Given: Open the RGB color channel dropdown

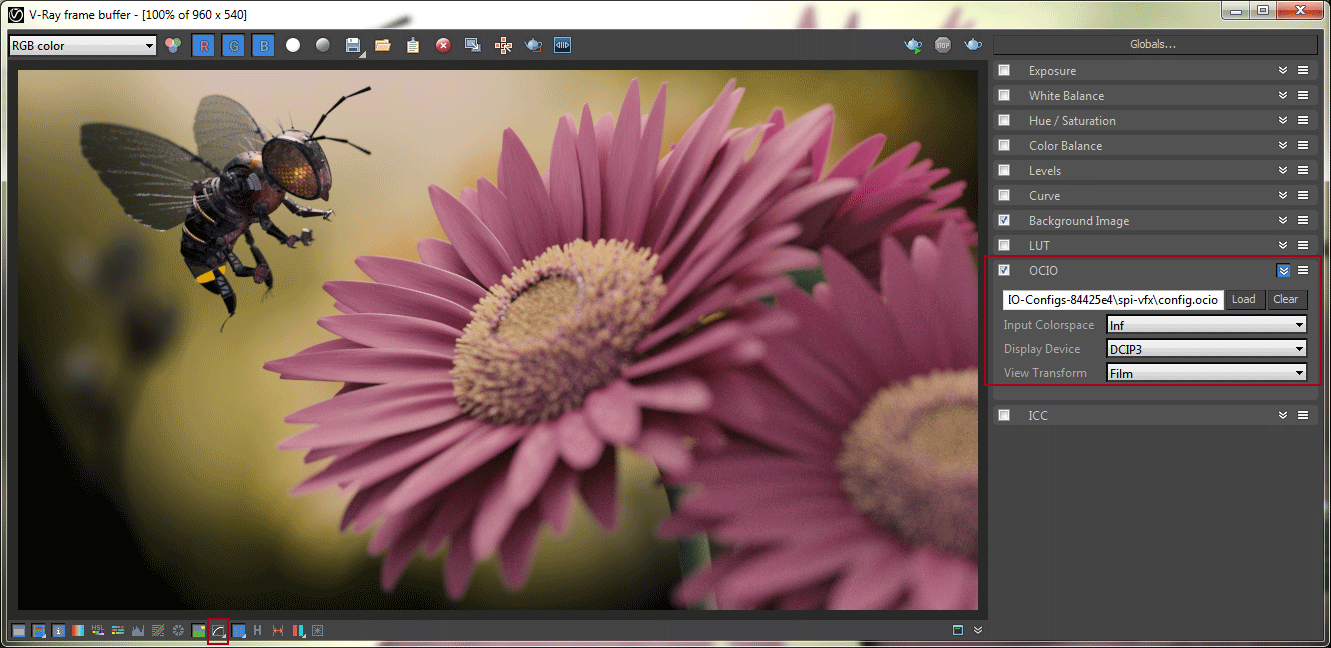Looking at the screenshot, I should [x=83, y=46].
